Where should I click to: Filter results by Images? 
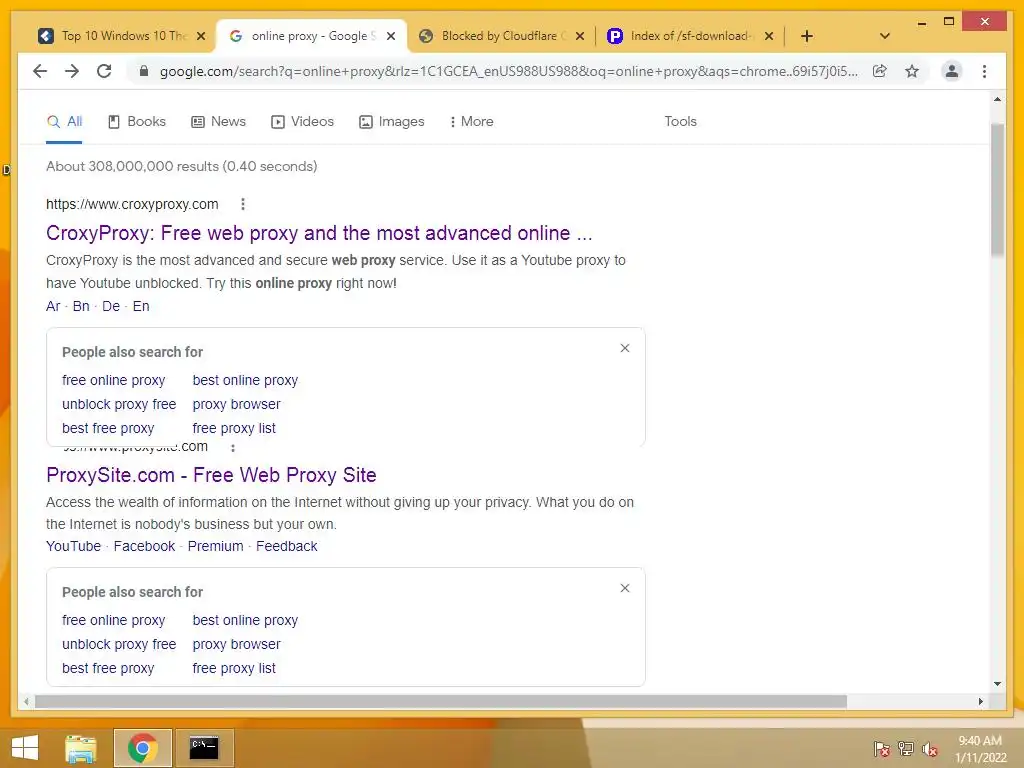point(392,121)
